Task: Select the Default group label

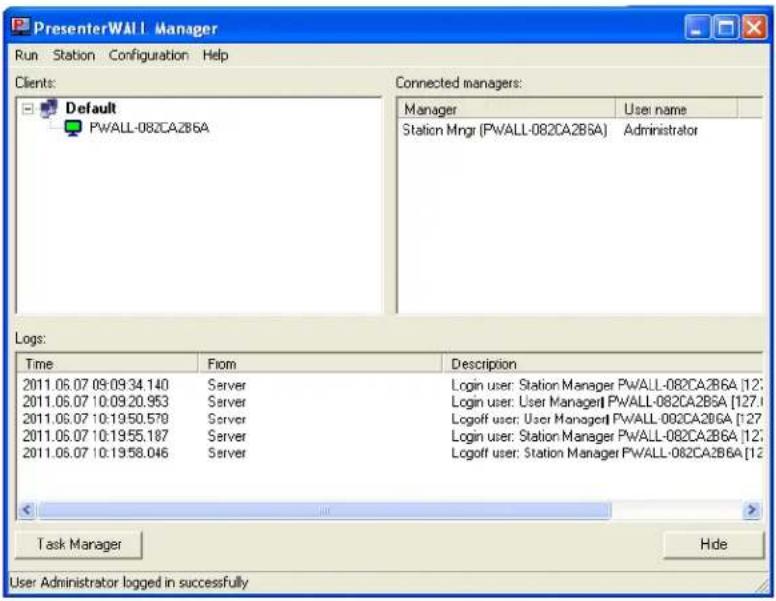Action: [x=91, y=108]
